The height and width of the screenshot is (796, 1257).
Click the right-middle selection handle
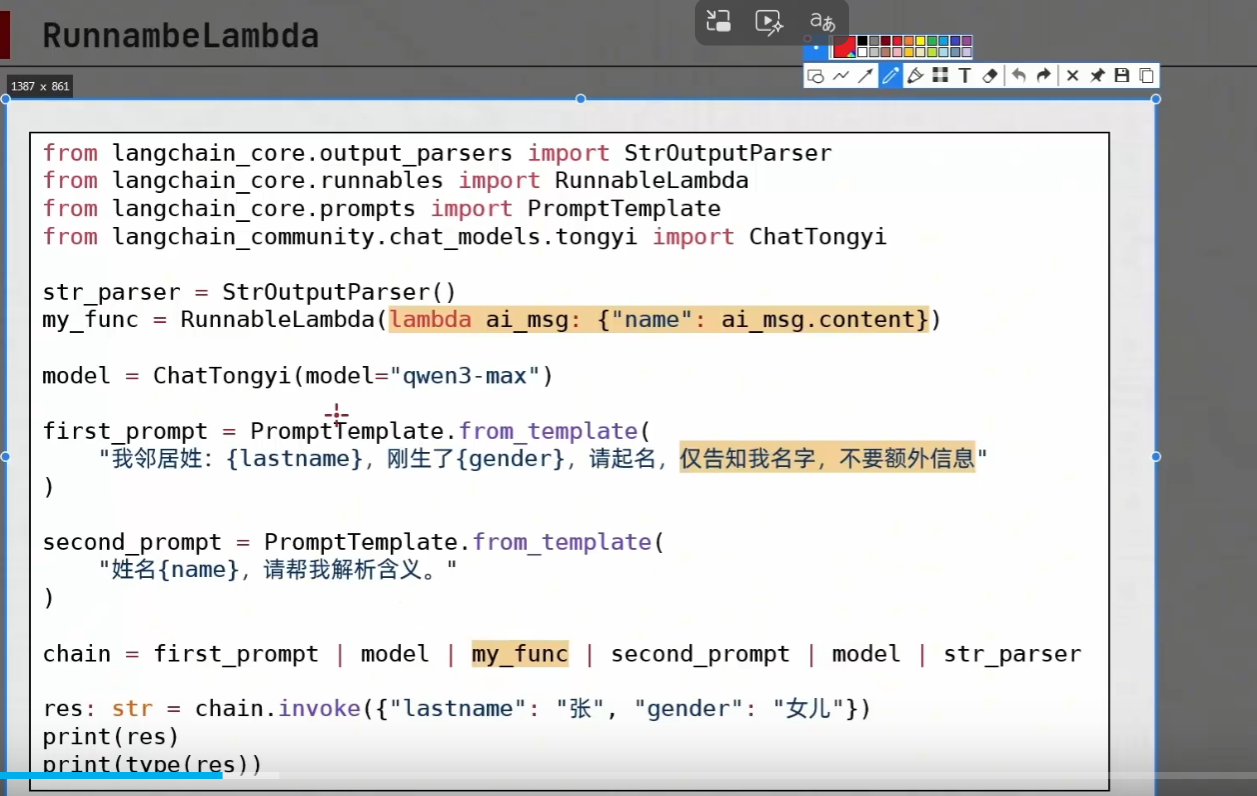coord(1156,457)
